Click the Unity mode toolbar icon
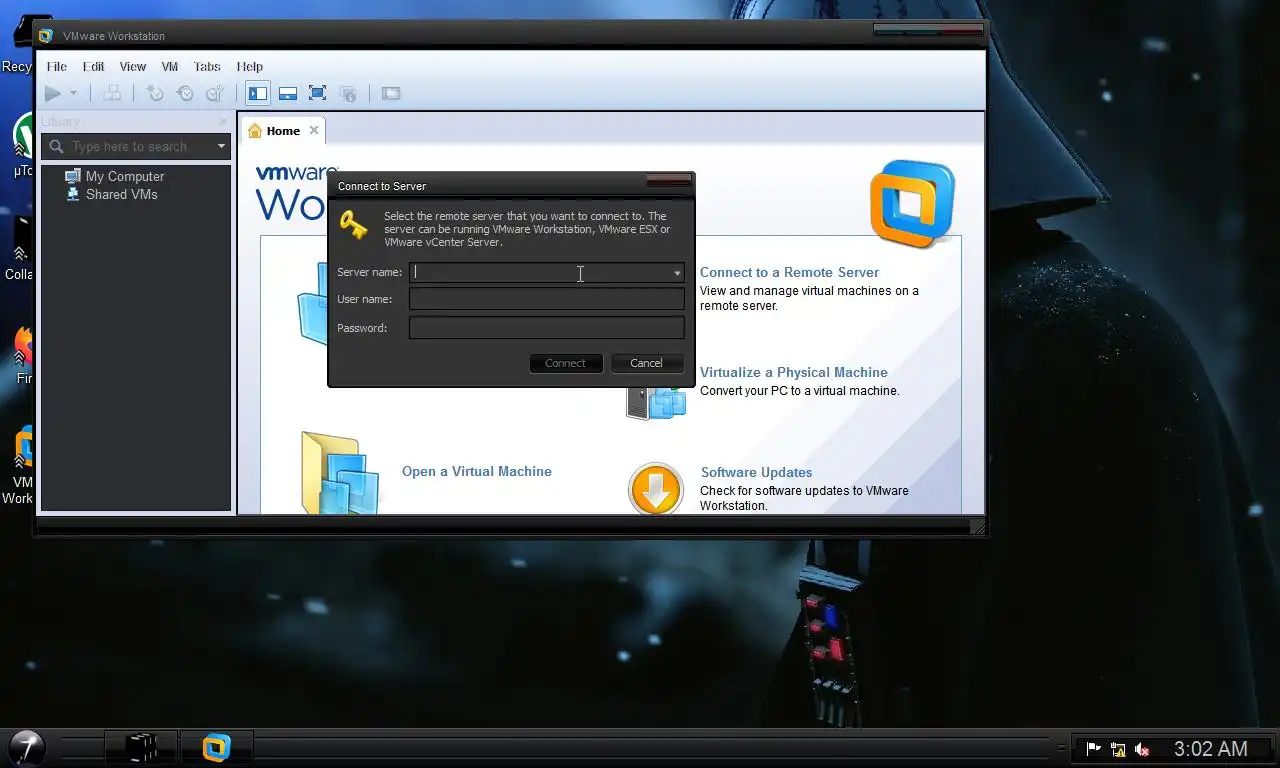This screenshot has width=1280, height=768. coord(348,93)
